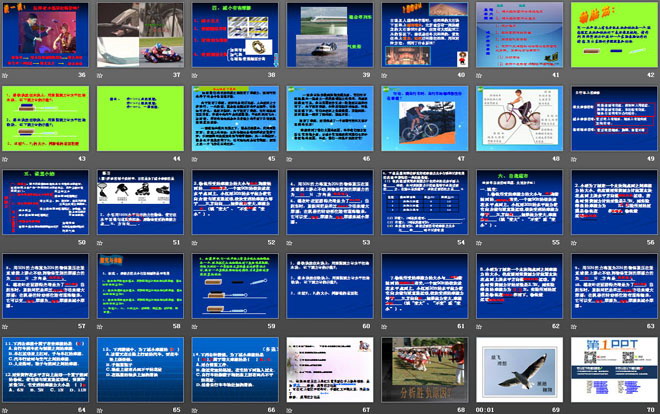
Task: Click the slide number label 39
Action: pos(366,75)
